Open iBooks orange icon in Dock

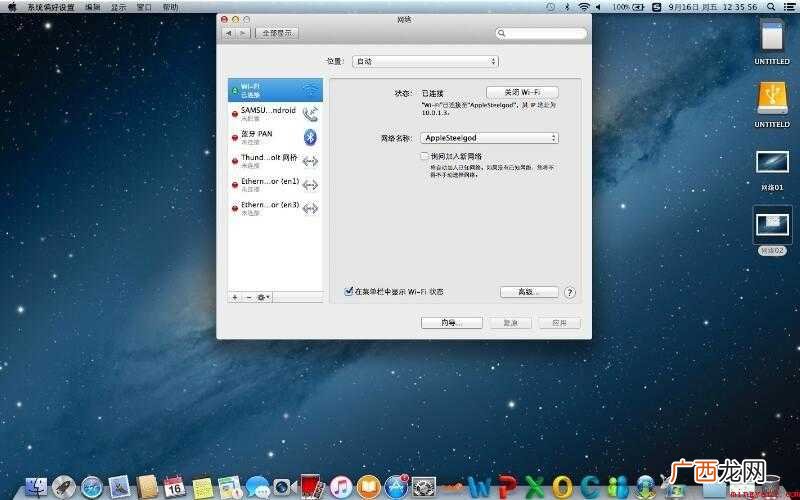(x=368, y=487)
